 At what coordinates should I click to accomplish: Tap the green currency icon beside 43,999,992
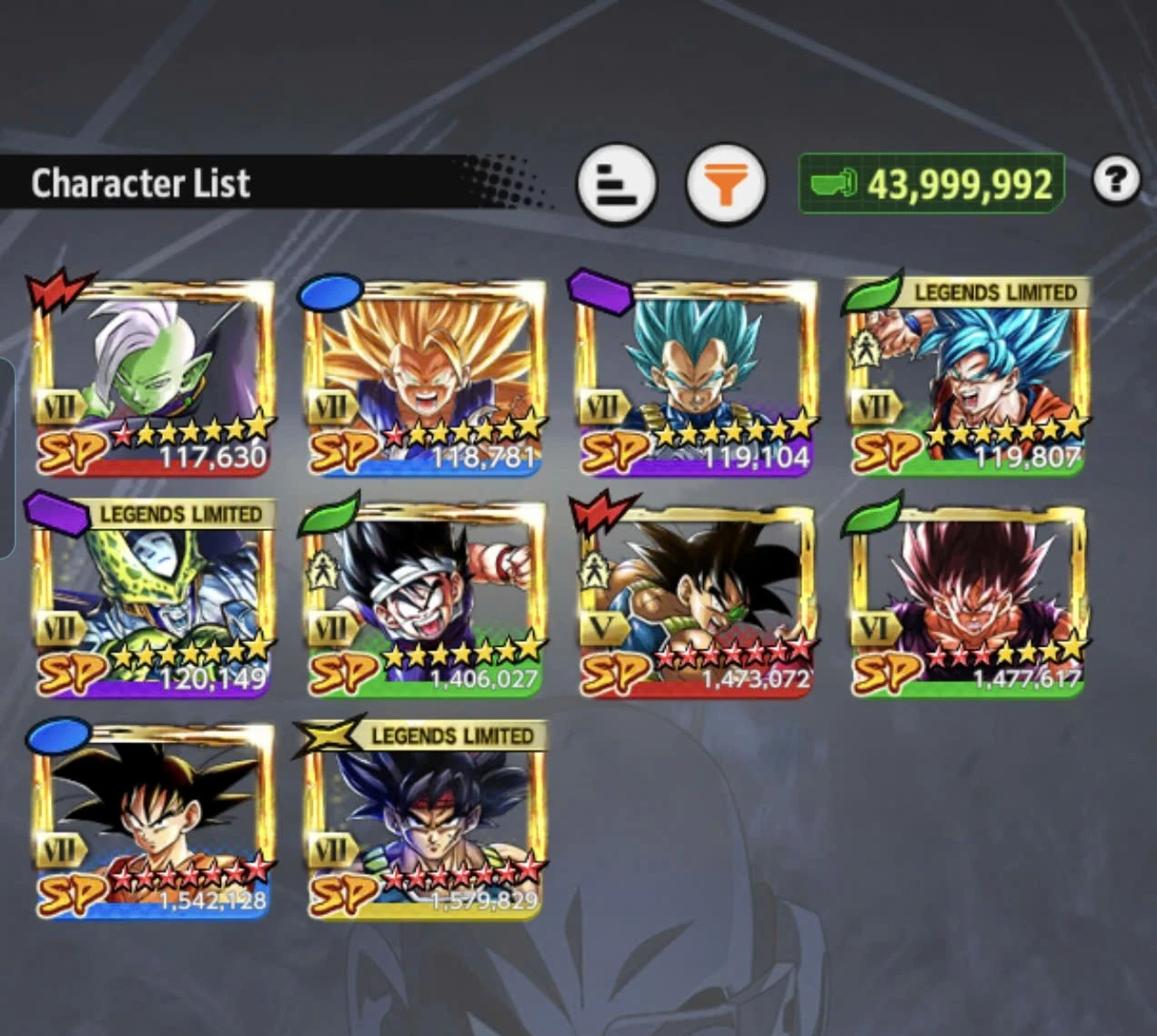tap(834, 184)
